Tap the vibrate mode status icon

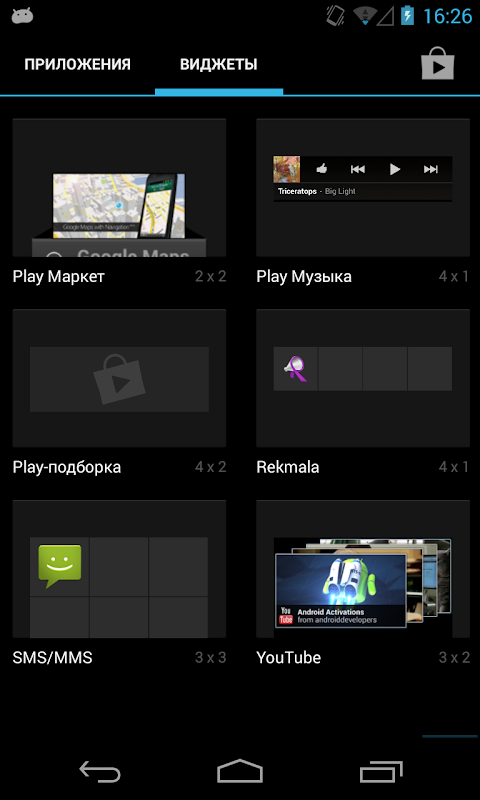coord(336,15)
